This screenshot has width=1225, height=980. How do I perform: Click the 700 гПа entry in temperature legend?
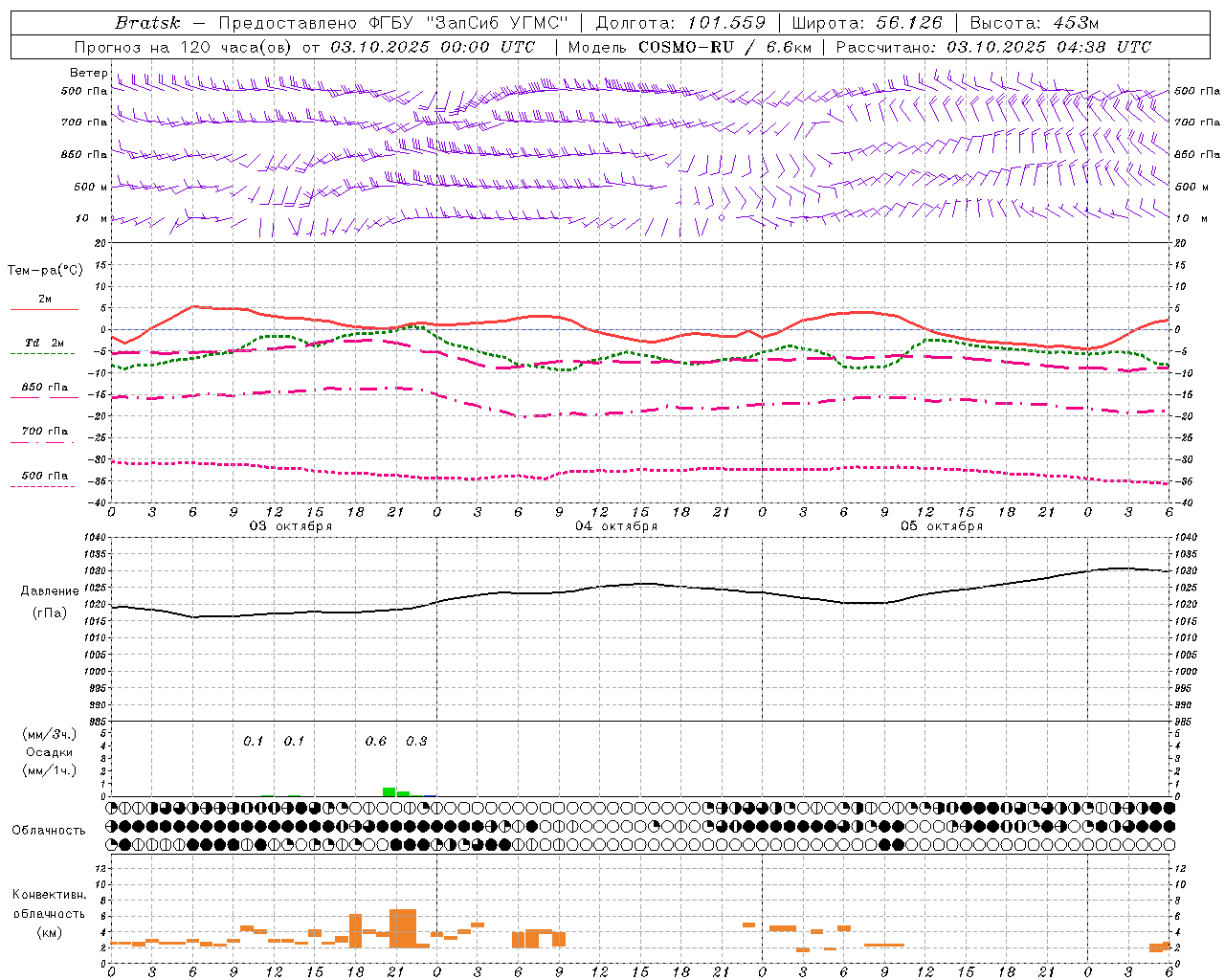(44, 432)
